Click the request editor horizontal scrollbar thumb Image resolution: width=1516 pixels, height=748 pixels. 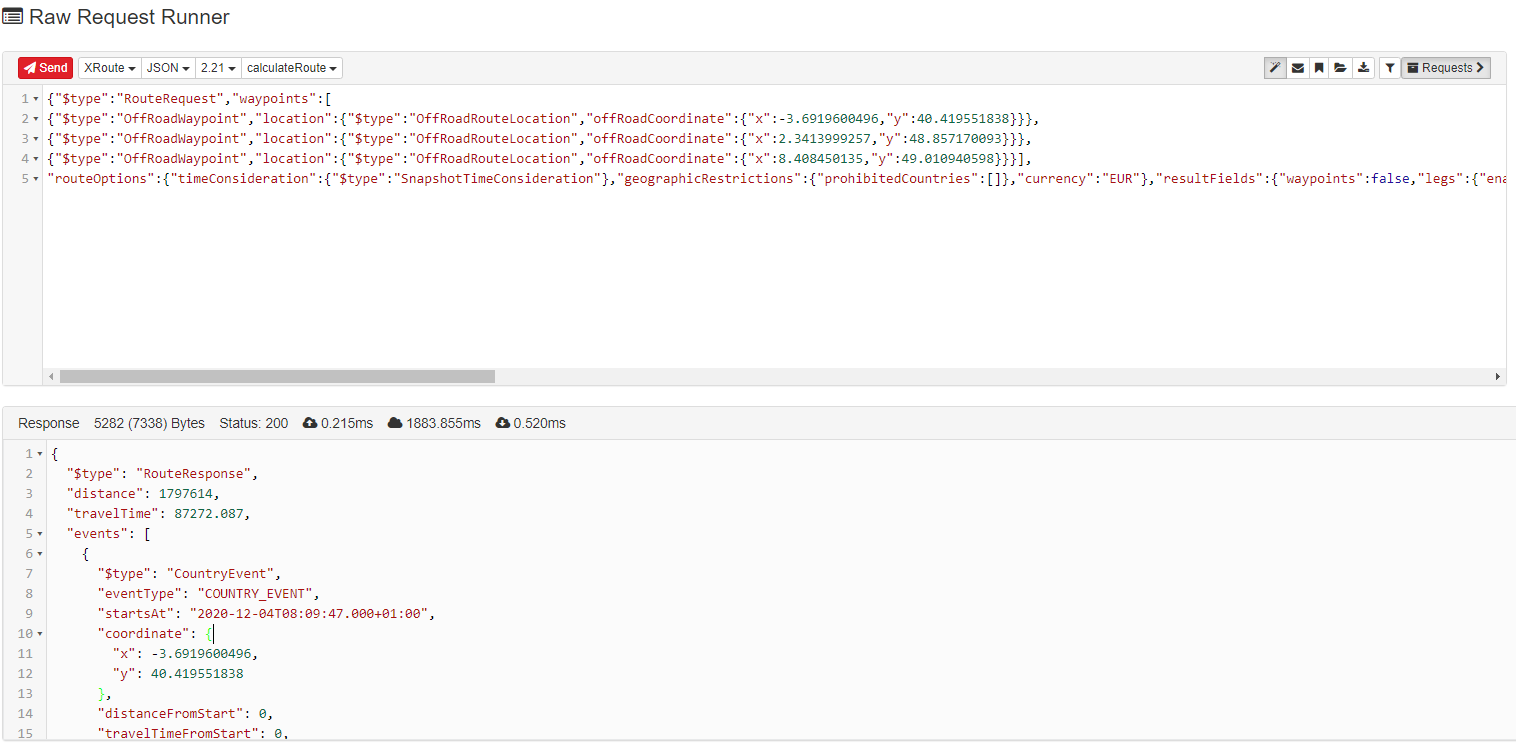pyautogui.click(x=277, y=377)
